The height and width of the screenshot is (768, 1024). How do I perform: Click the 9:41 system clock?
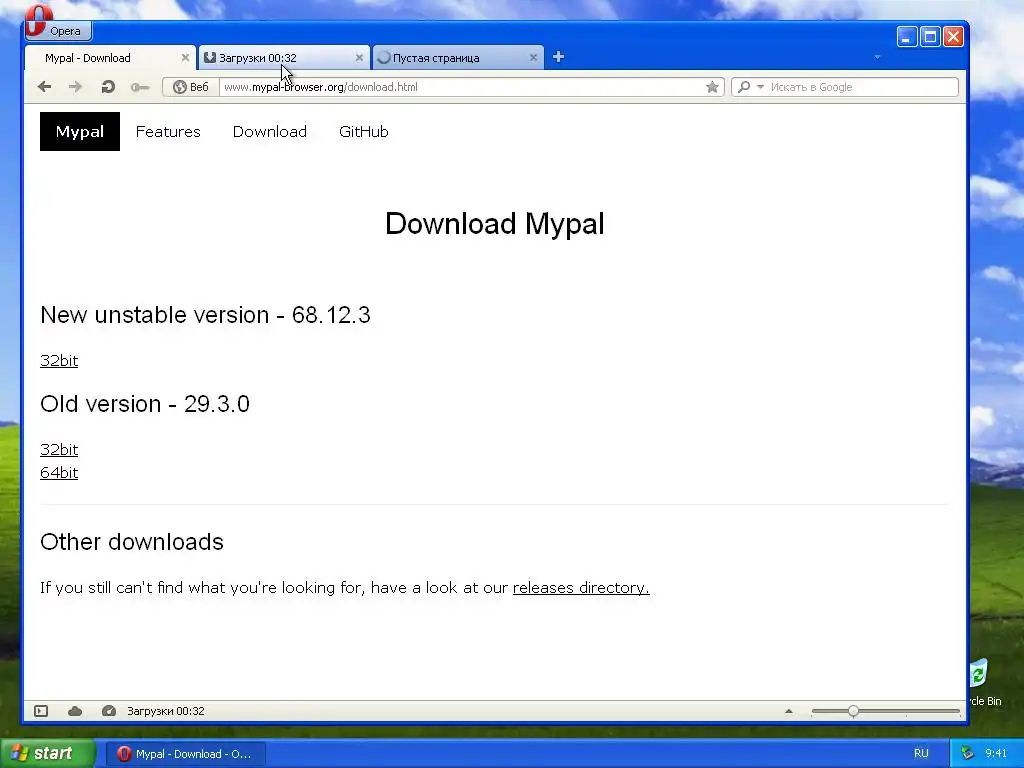pyautogui.click(x=996, y=753)
